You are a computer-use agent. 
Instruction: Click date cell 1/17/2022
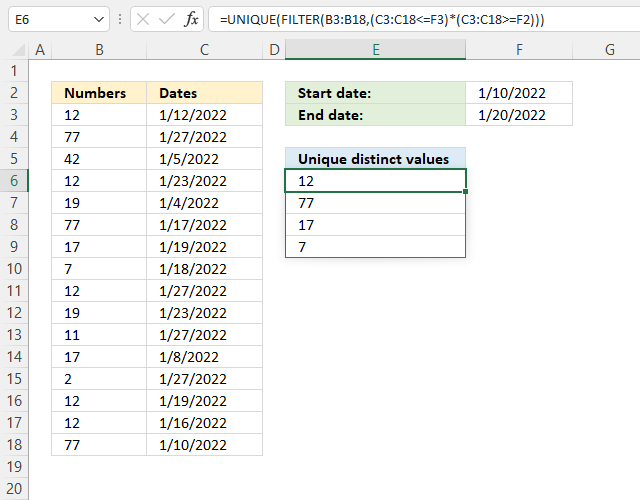tap(204, 225)
